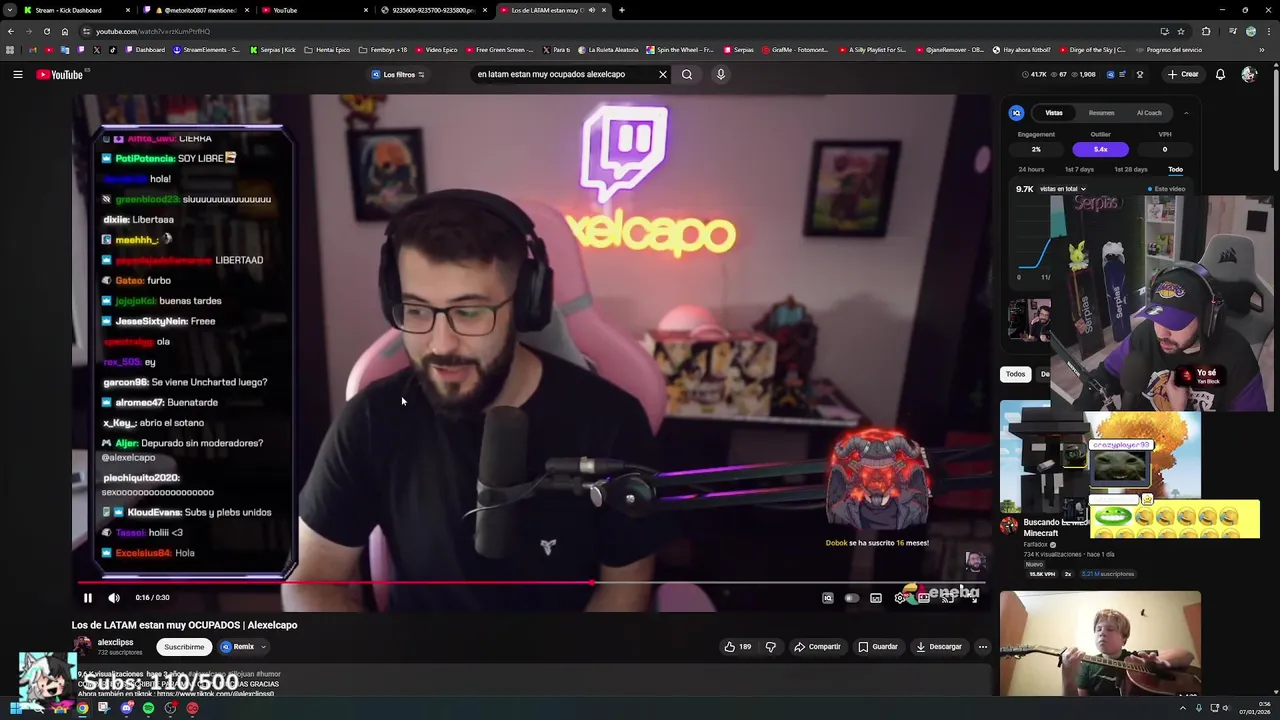
Task: Switch to the Vistas tab
Action: pyautogui.click(x=1054, y=113)
